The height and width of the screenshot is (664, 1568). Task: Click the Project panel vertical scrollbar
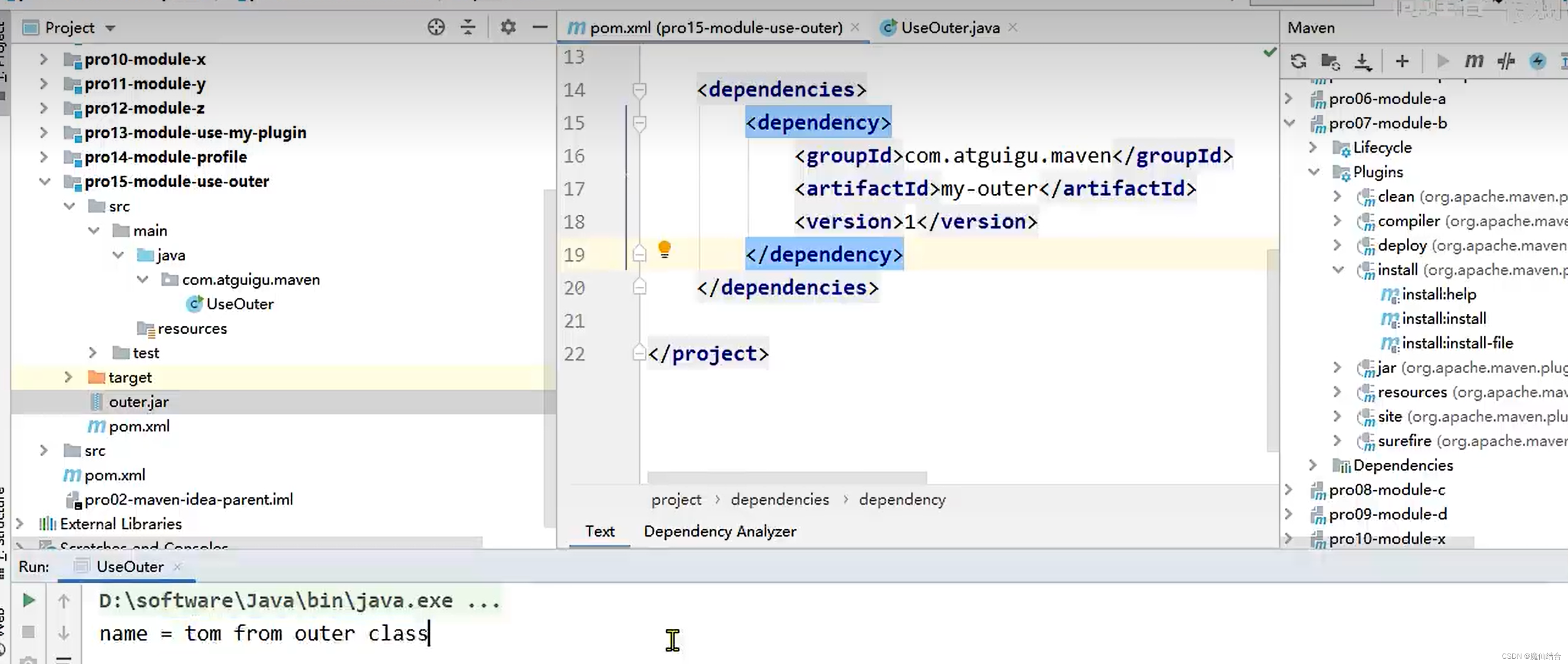[x=549, y=359]
